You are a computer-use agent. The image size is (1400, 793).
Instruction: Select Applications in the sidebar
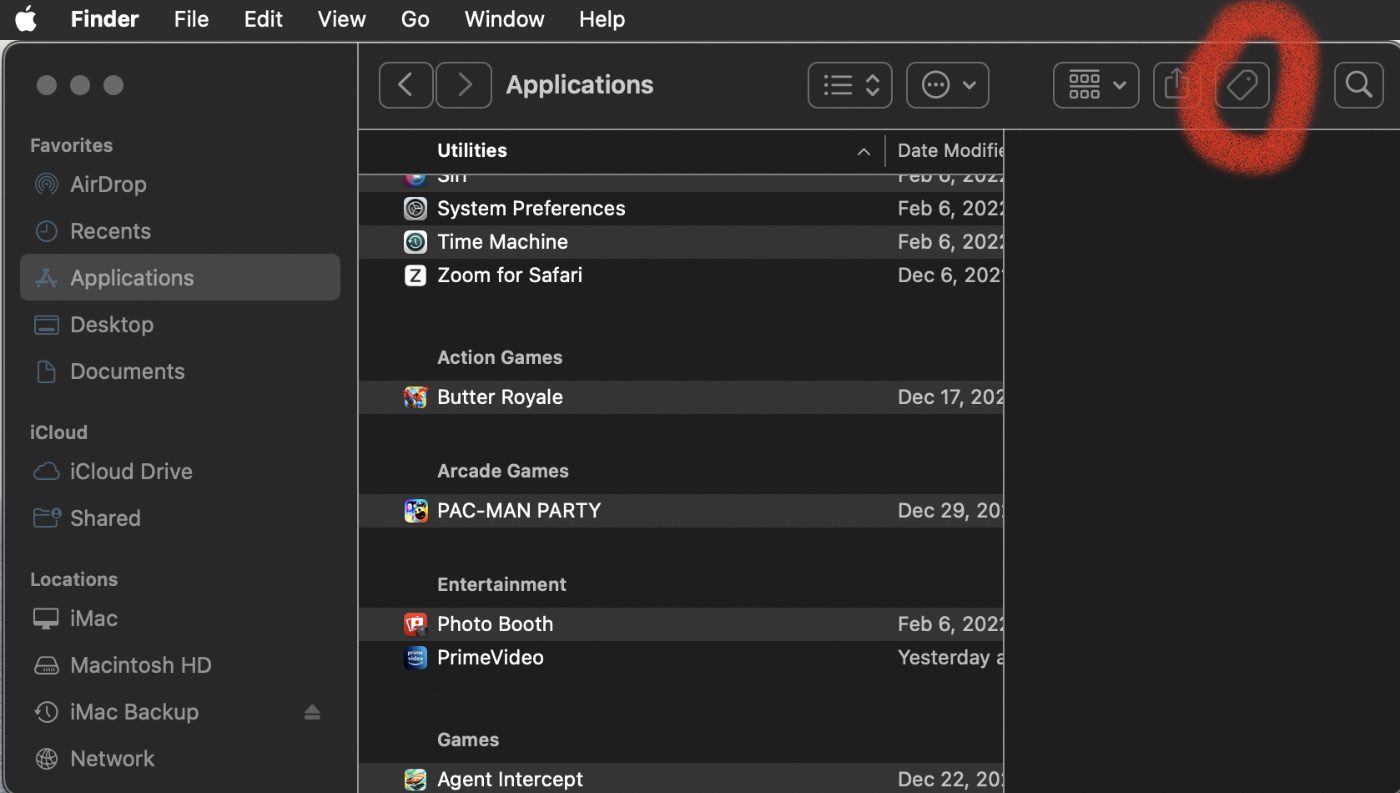[x=180, y=277]
